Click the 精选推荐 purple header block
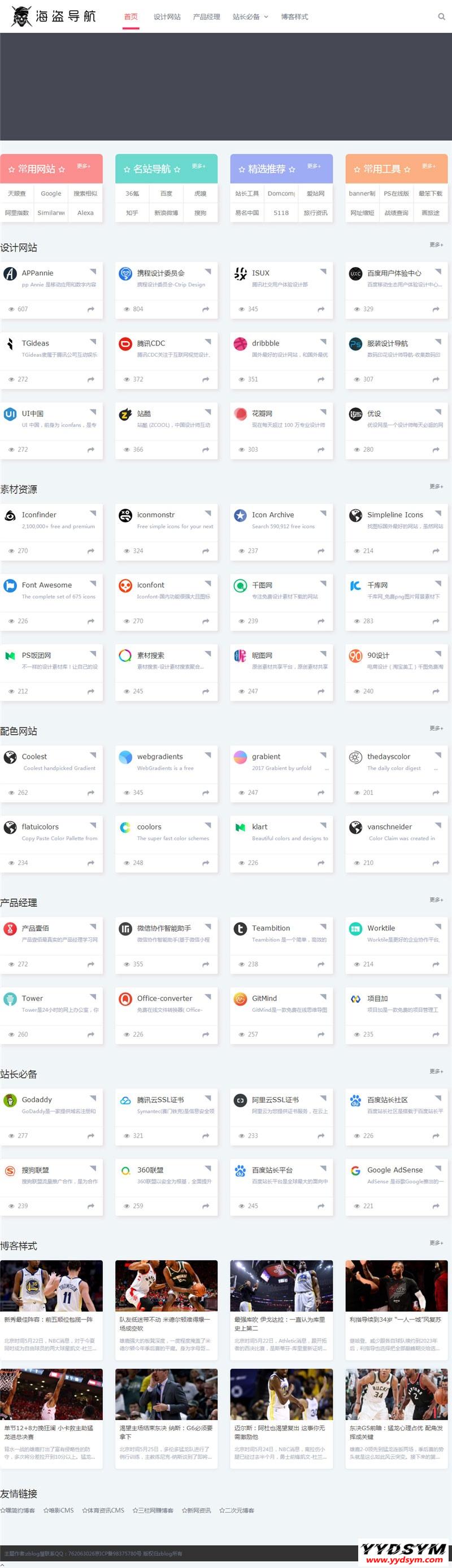The image size is (452, 1568). [x=267, y=169]
